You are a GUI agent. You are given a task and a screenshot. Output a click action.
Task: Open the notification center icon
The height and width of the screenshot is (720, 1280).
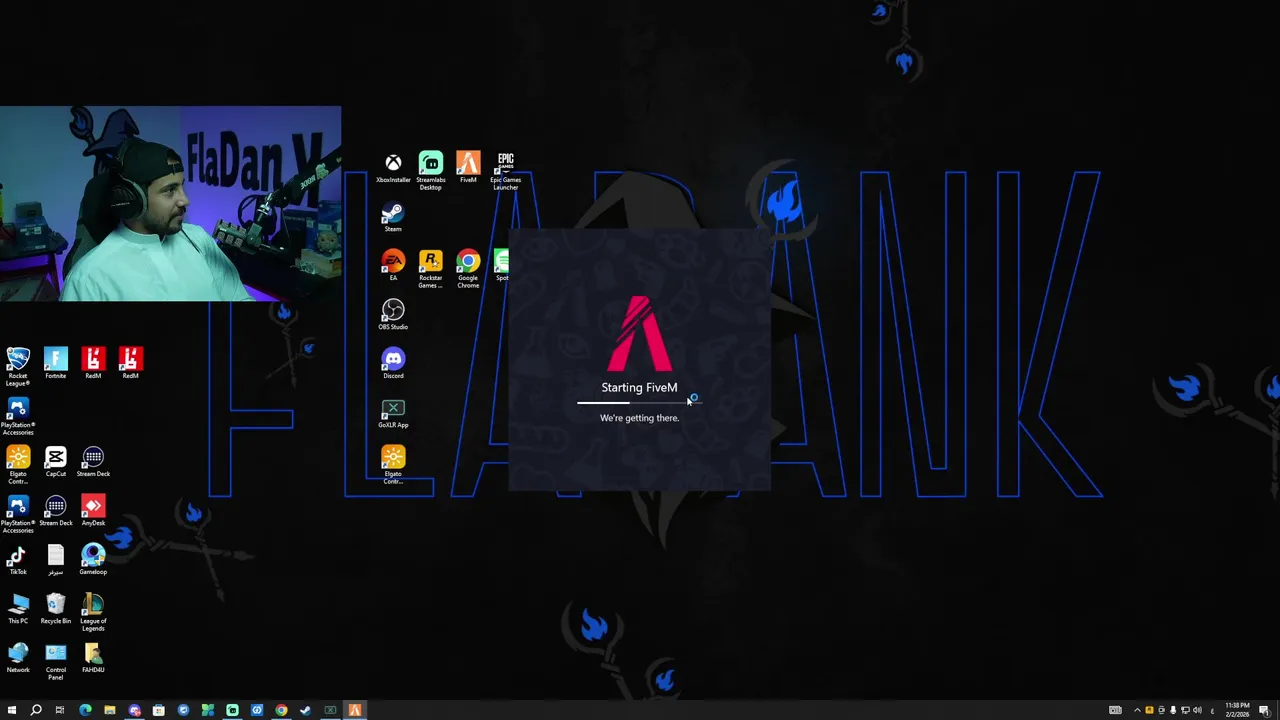1265,710
